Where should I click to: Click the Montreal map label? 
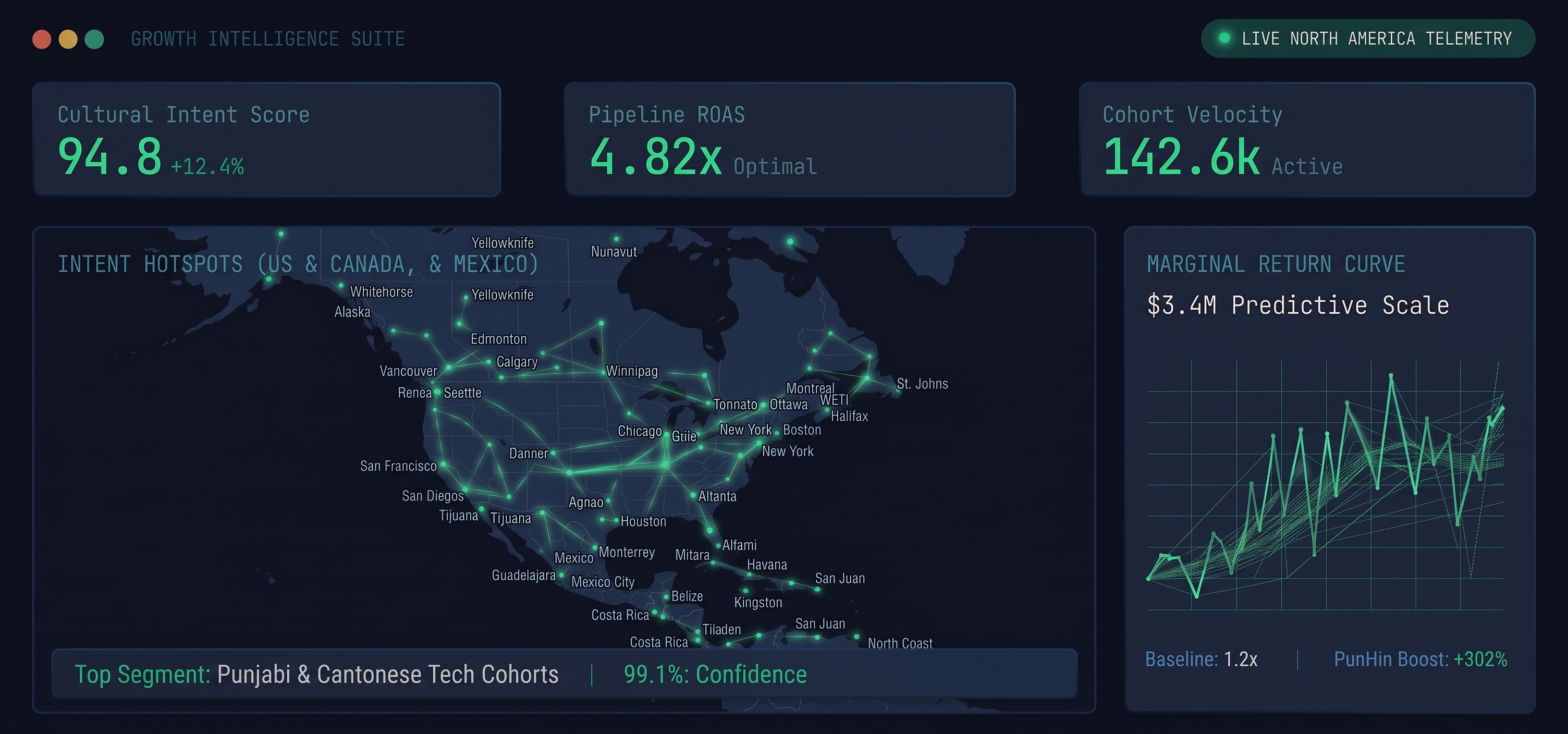(x=810, y=388)
